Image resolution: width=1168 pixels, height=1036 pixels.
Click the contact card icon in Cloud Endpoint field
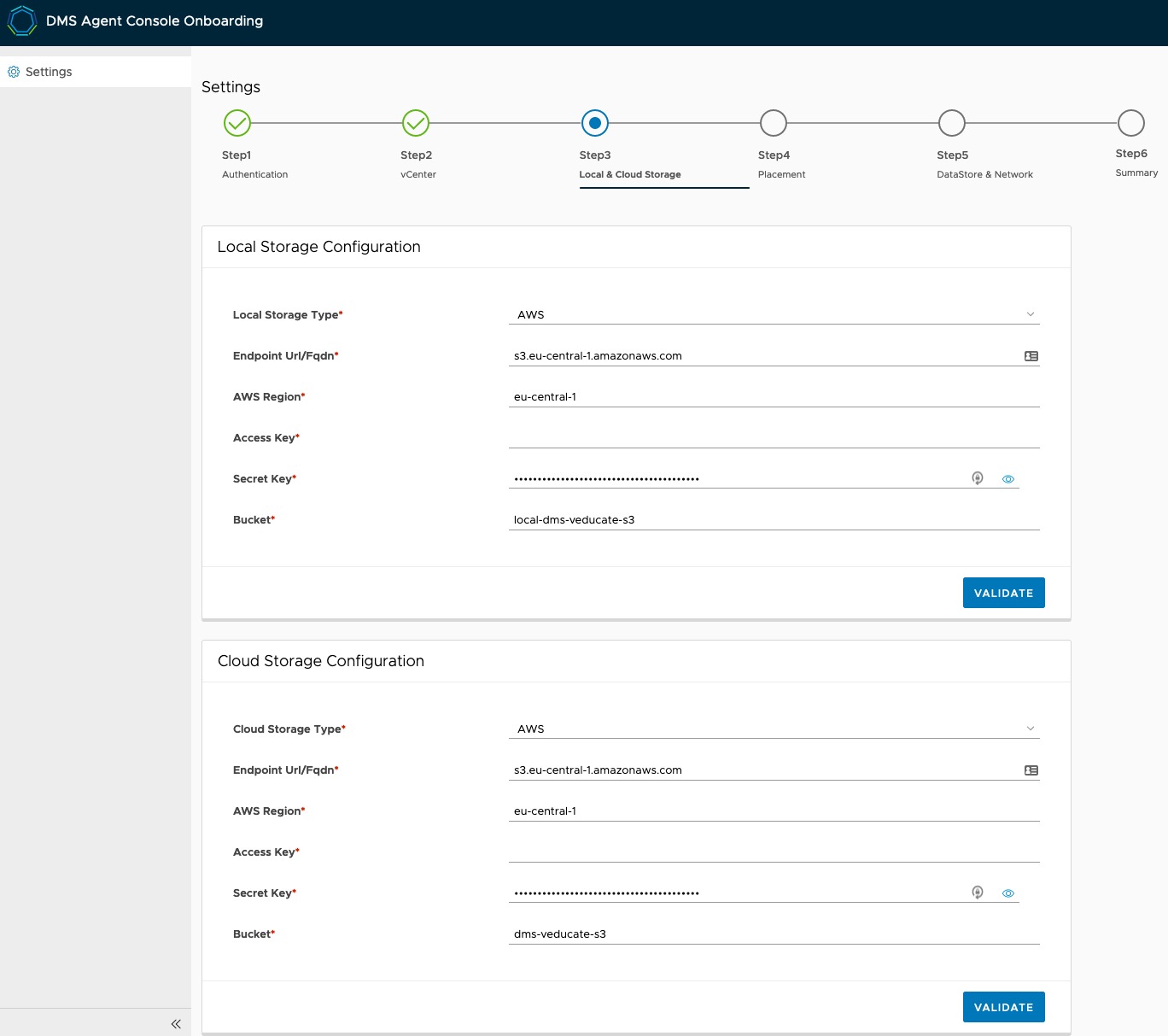pyautogui.click(x=1031, y=770)
